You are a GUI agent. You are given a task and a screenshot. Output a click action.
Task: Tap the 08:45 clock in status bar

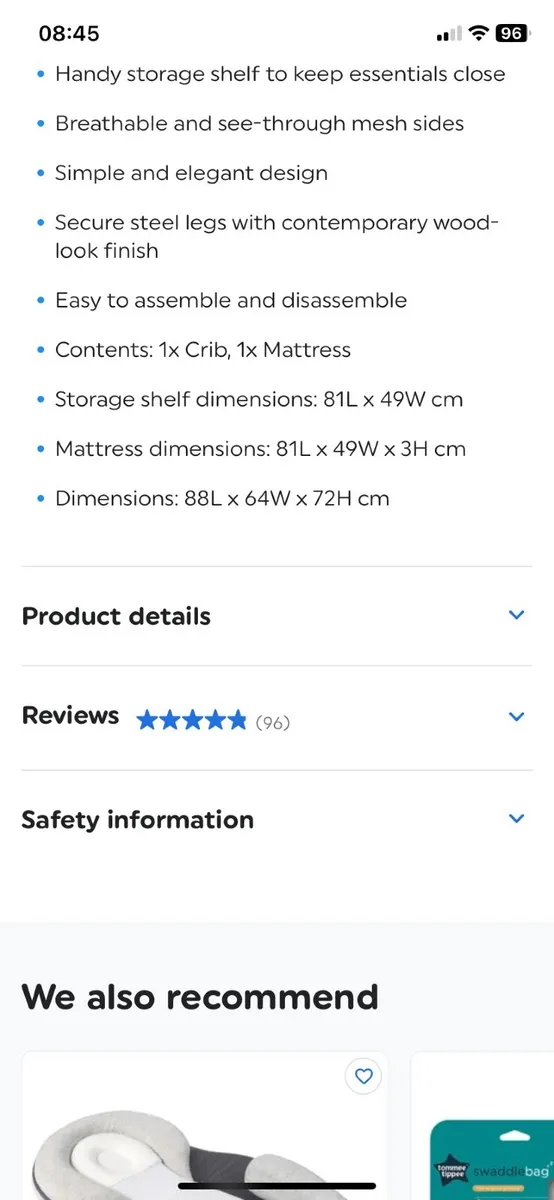tap(69, 33)
